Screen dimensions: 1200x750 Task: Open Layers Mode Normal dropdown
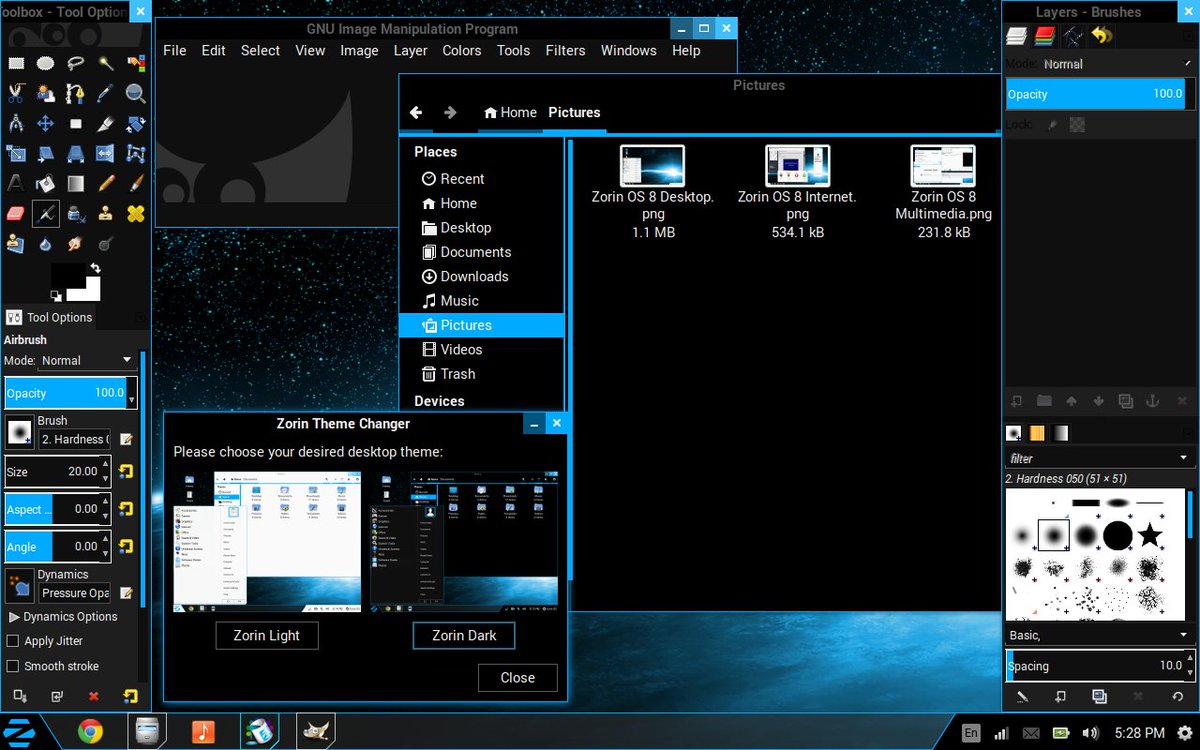point(1115,63)
